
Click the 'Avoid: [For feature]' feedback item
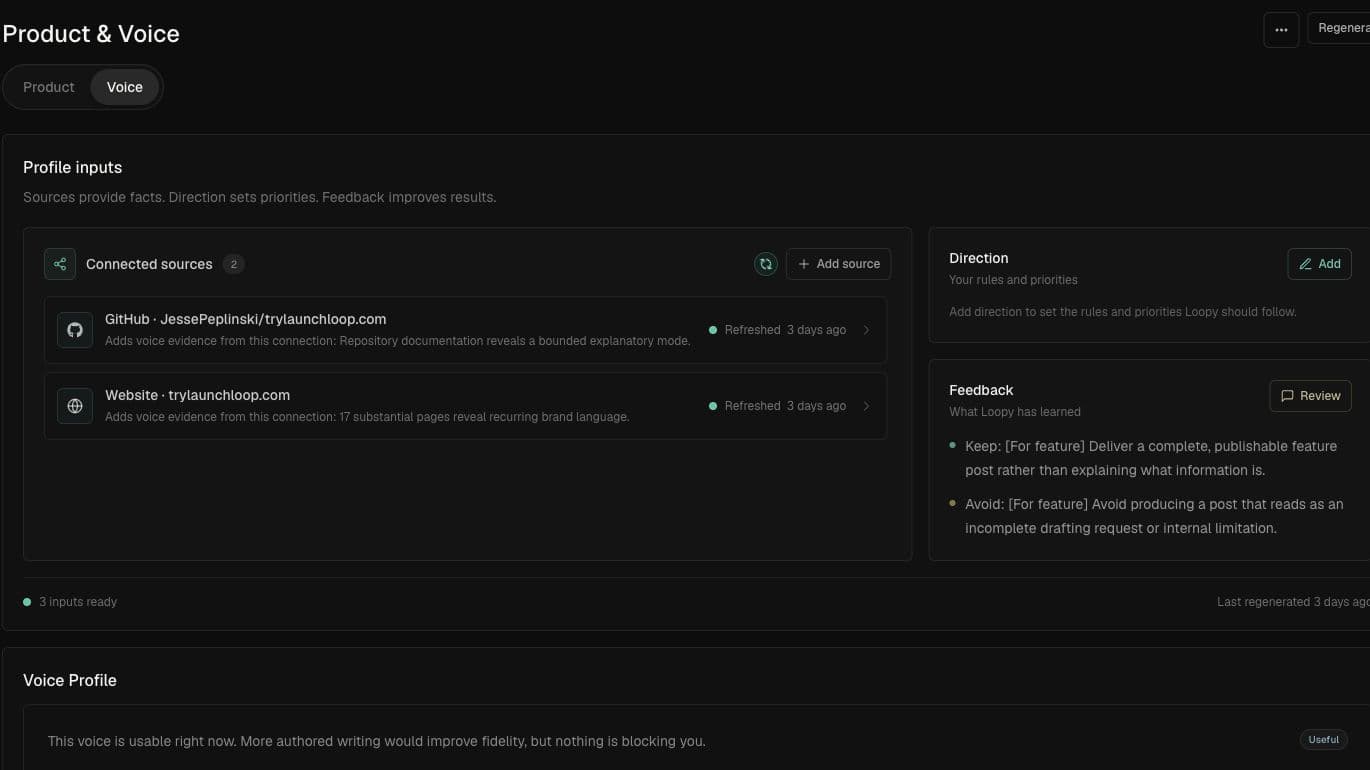(x=1153, y=516)
